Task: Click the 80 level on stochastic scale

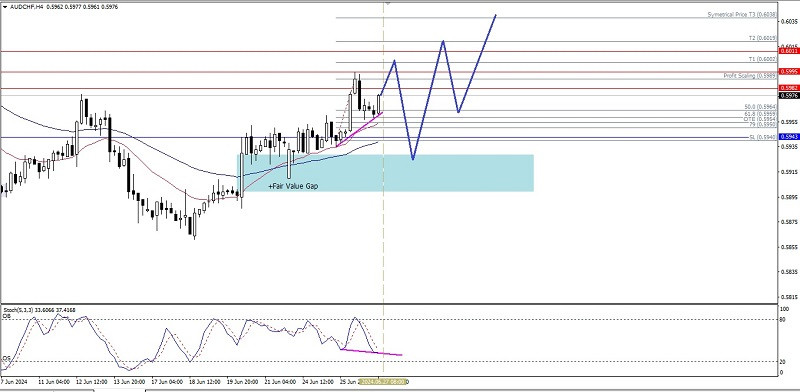Action: coord(784,320)
